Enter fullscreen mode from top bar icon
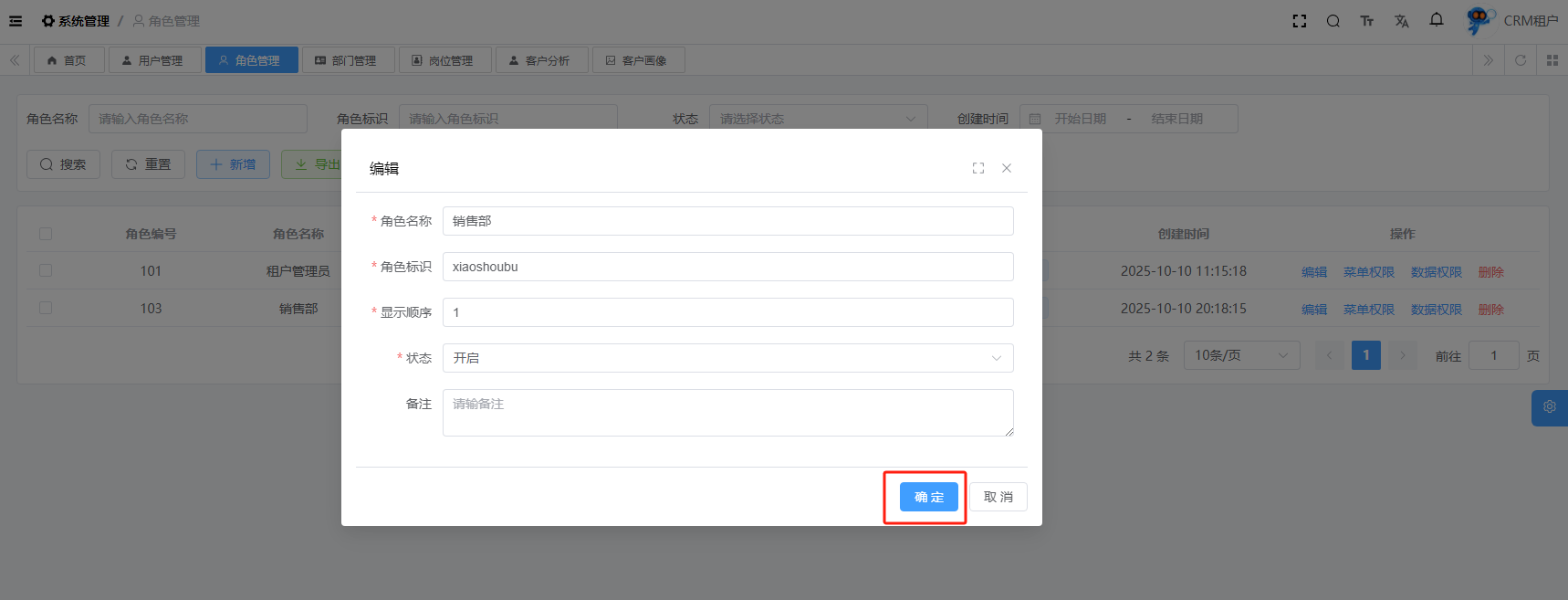 1300,21
